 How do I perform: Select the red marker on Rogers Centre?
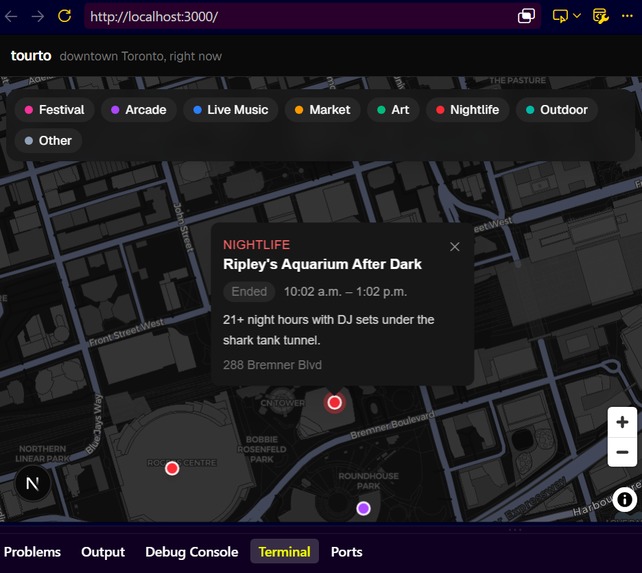pyautogui.click(x=172, y=468)
